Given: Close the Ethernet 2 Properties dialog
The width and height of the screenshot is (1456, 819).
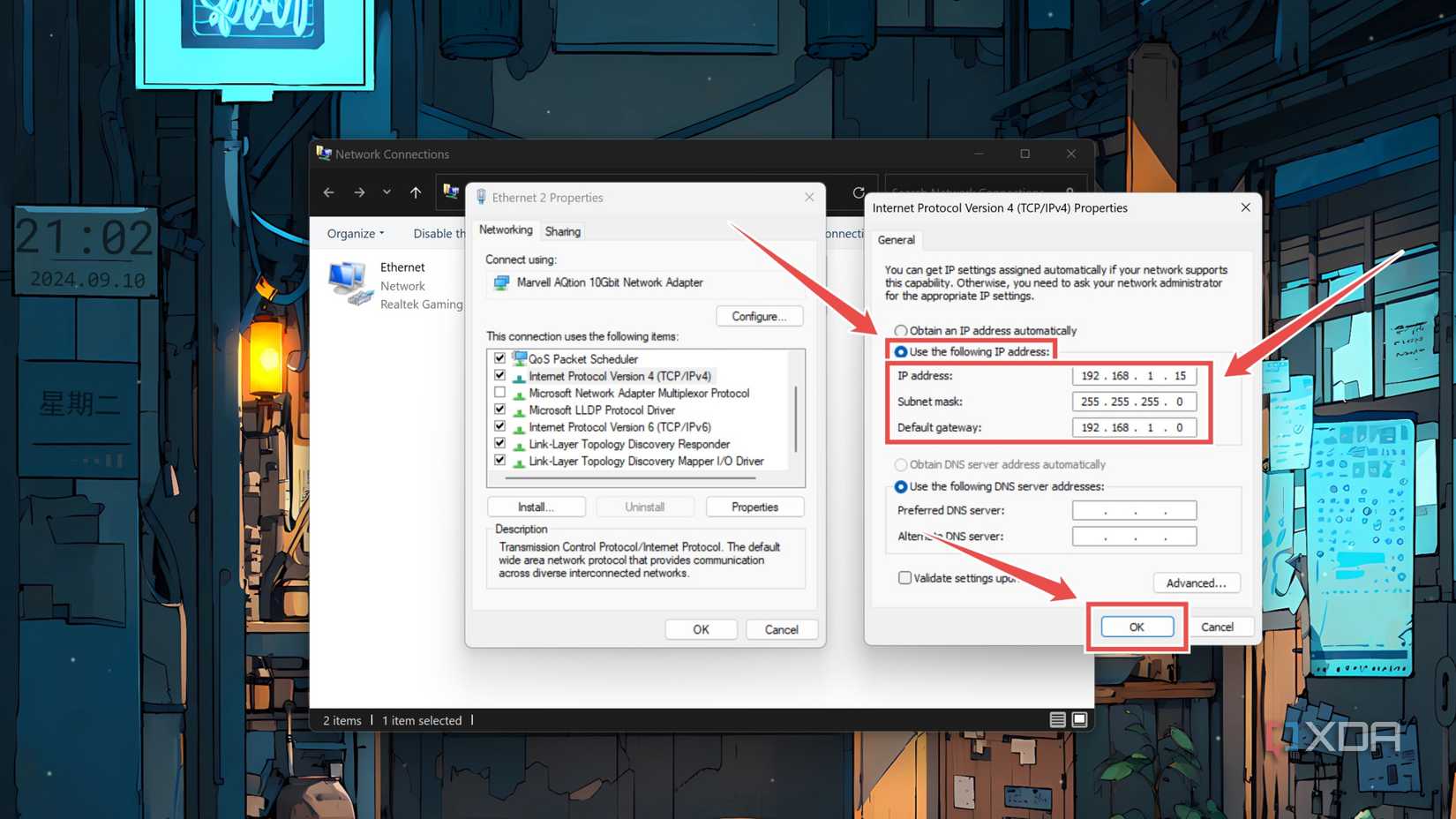Looking at the screenshot, I should tap(809, 197).
